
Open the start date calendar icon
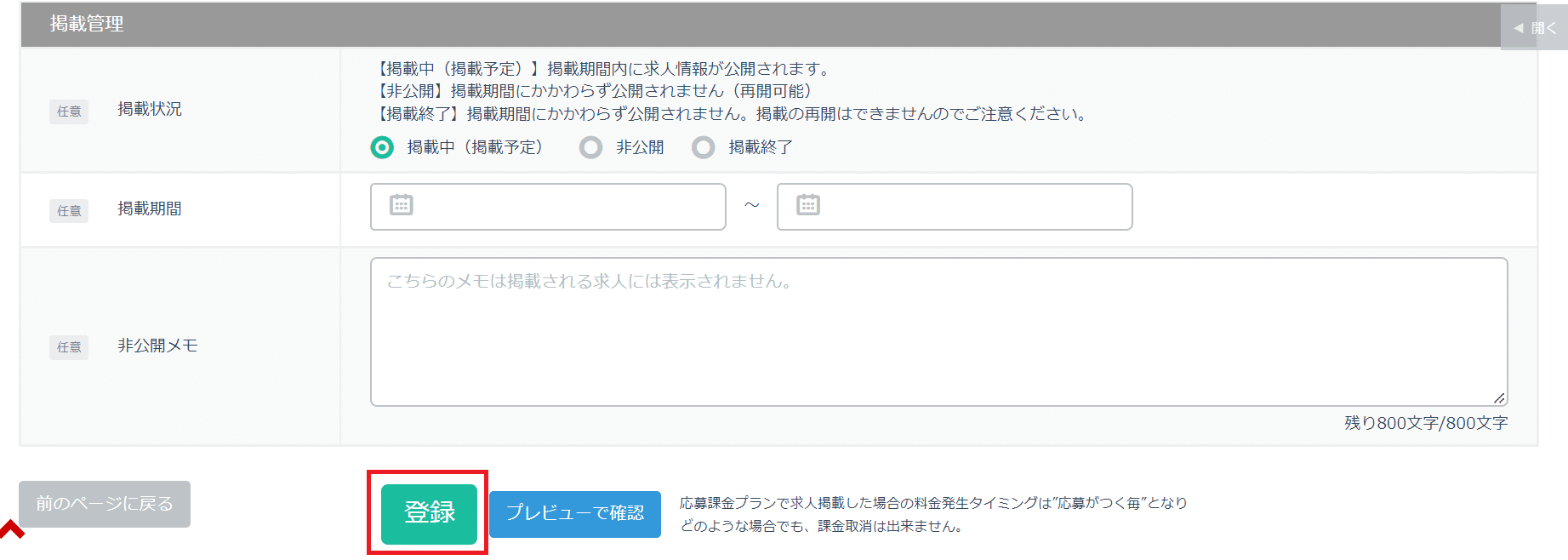(401, 205)
